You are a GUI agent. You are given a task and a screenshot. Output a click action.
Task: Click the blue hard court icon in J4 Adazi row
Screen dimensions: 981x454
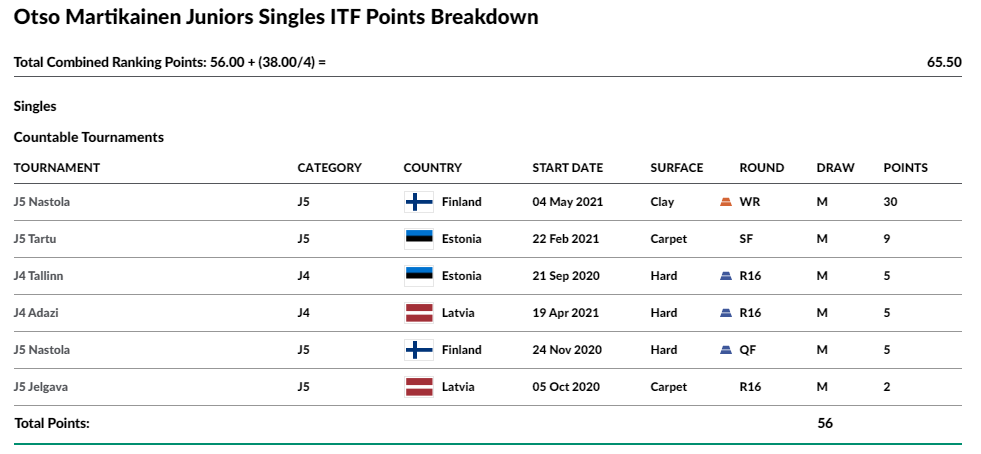coord(726,313)
